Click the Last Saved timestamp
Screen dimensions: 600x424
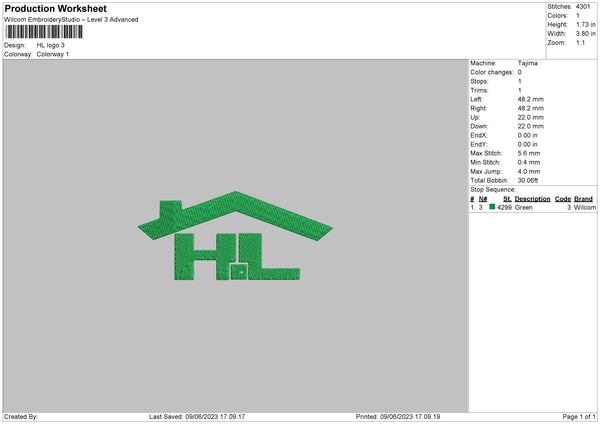pyautogui.click(x=197, y=417)
